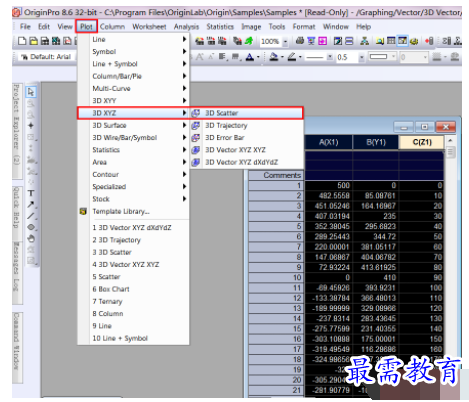Select the Text tool (T)
This screenshot has height=402, width=469.
31,193
